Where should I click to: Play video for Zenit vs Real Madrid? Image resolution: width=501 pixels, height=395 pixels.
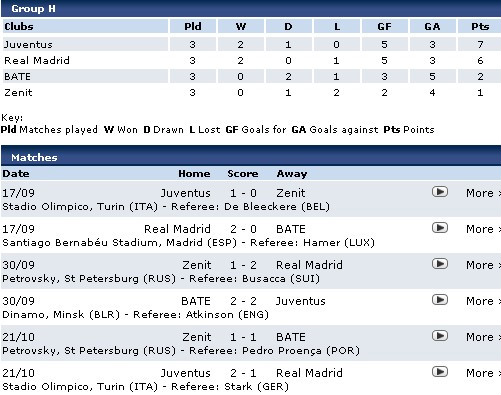click(440, 264)
